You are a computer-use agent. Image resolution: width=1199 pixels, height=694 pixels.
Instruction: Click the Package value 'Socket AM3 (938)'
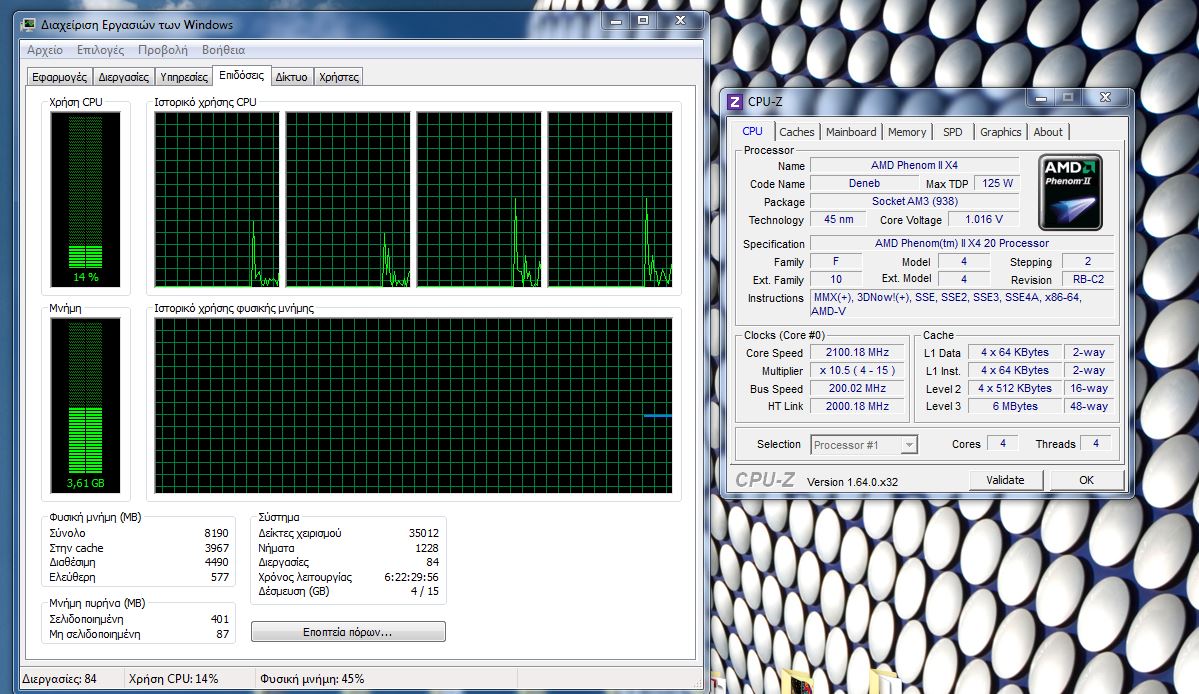tap(914, 202)
